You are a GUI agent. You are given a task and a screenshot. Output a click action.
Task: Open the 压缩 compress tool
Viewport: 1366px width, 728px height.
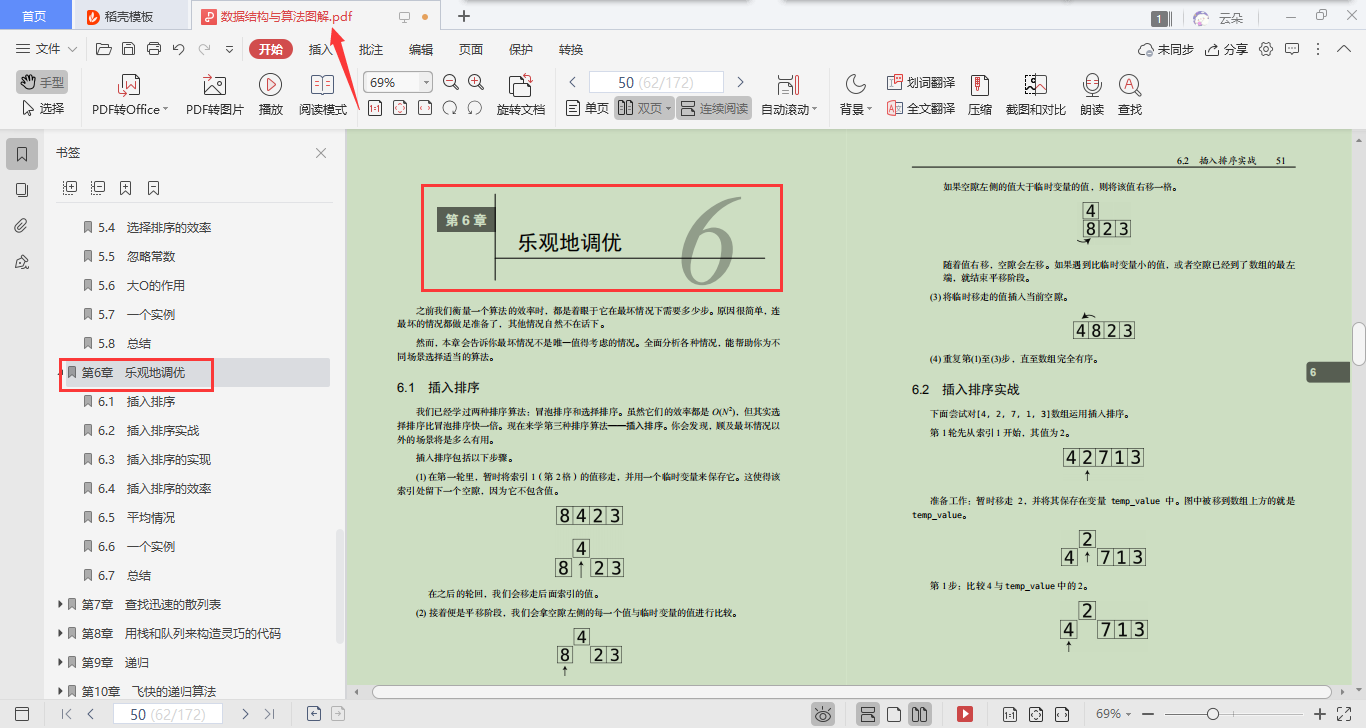(980, 95)
